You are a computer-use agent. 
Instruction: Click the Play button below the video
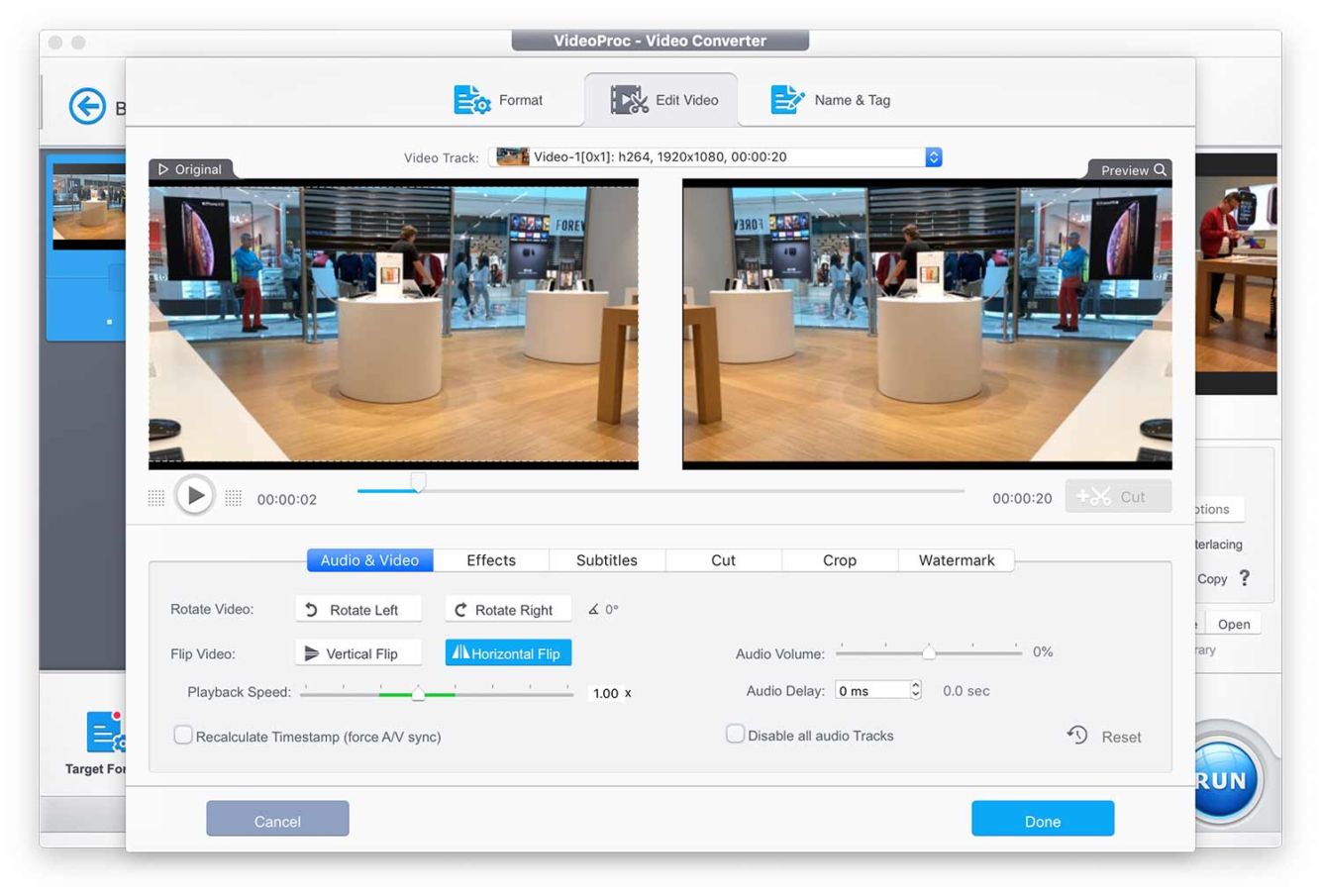pyautogui.click(x=195, y=495)
